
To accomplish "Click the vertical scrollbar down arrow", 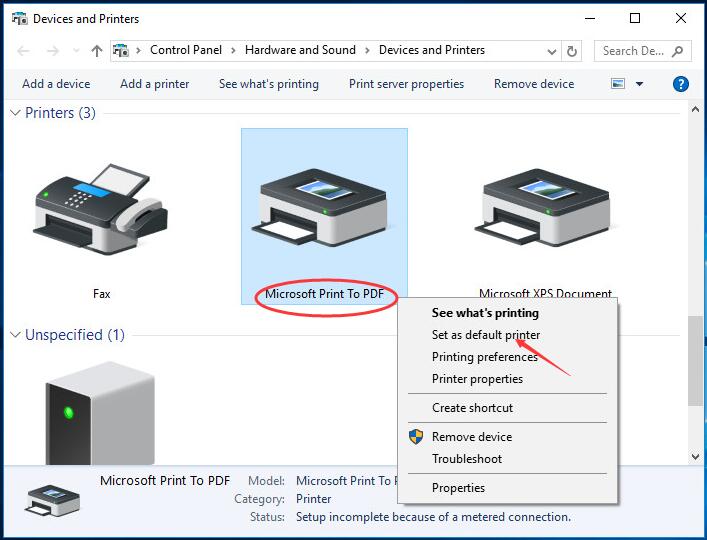I will click(696, 457).
